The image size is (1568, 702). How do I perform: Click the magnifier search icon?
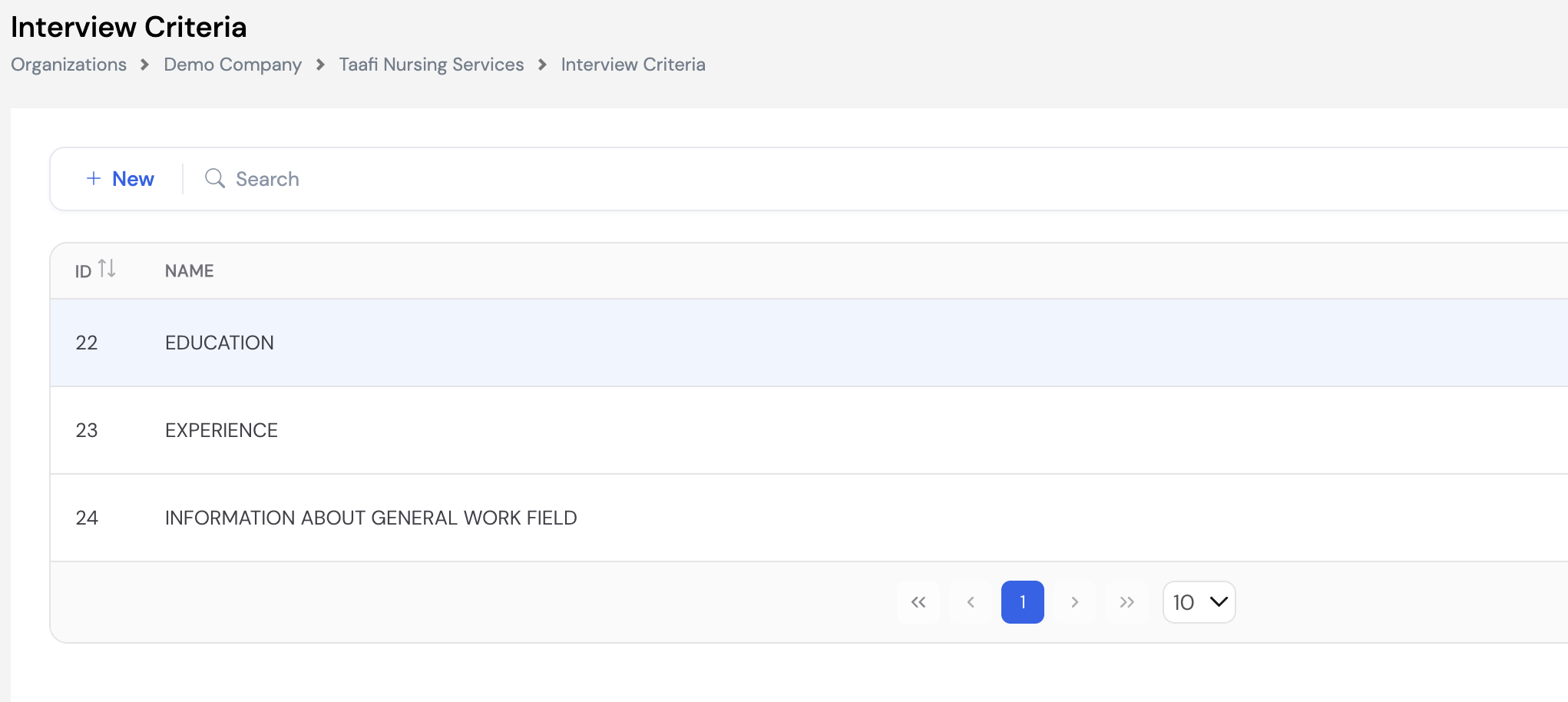[x=214, y=179]
